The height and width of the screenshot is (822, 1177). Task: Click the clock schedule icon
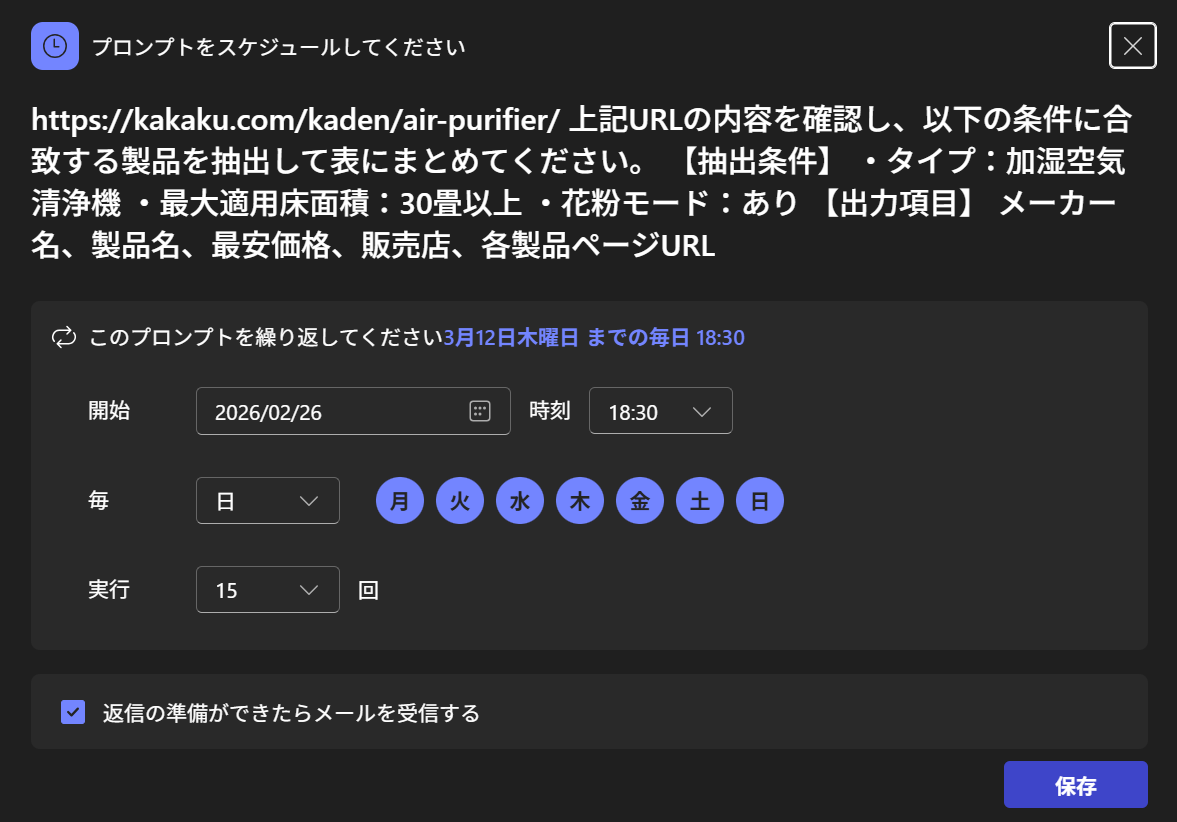click(x=55, y=46)
